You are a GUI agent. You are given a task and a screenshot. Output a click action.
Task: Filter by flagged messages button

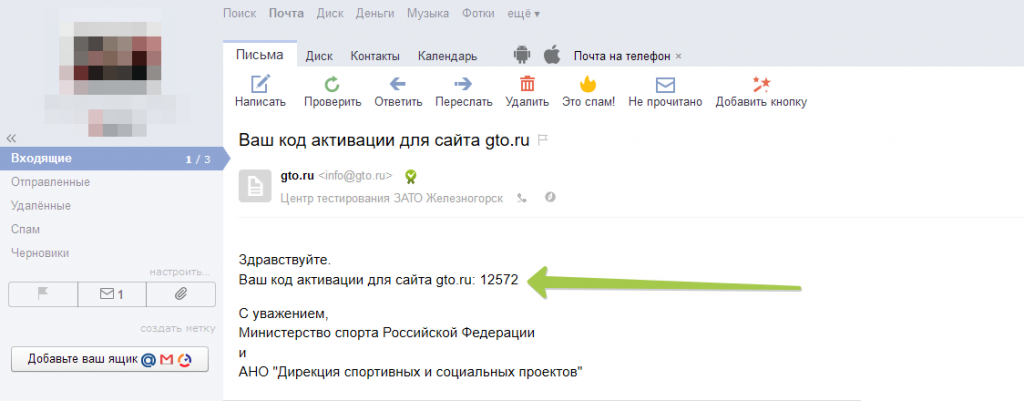point(43,295)
